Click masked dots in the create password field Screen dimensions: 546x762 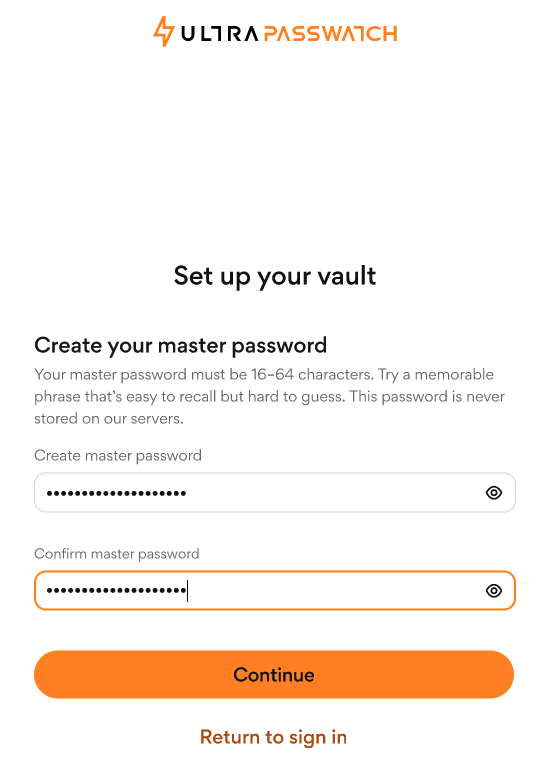(x=117, y=493)
